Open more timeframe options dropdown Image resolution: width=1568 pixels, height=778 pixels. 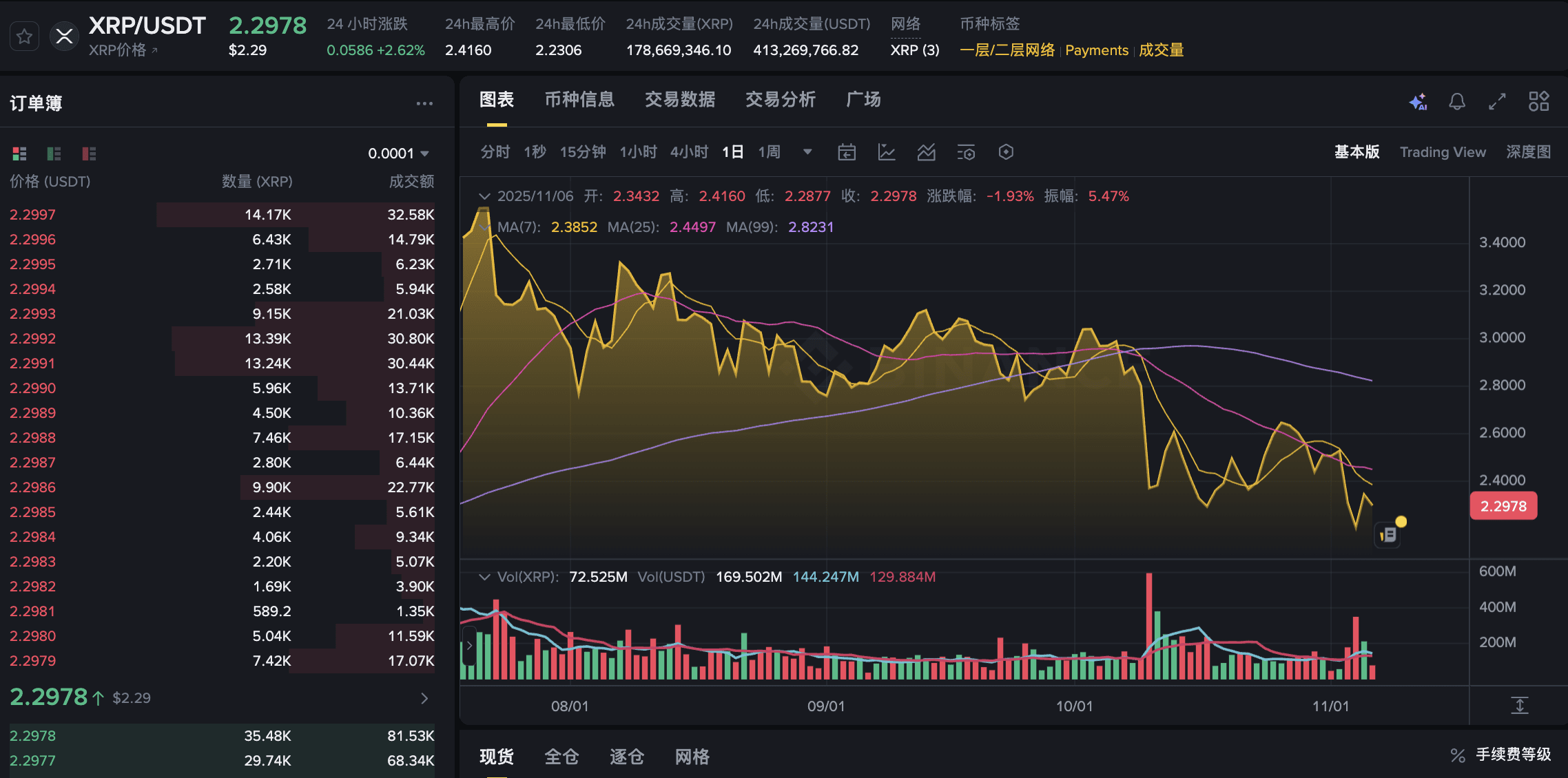pos(807,151)
